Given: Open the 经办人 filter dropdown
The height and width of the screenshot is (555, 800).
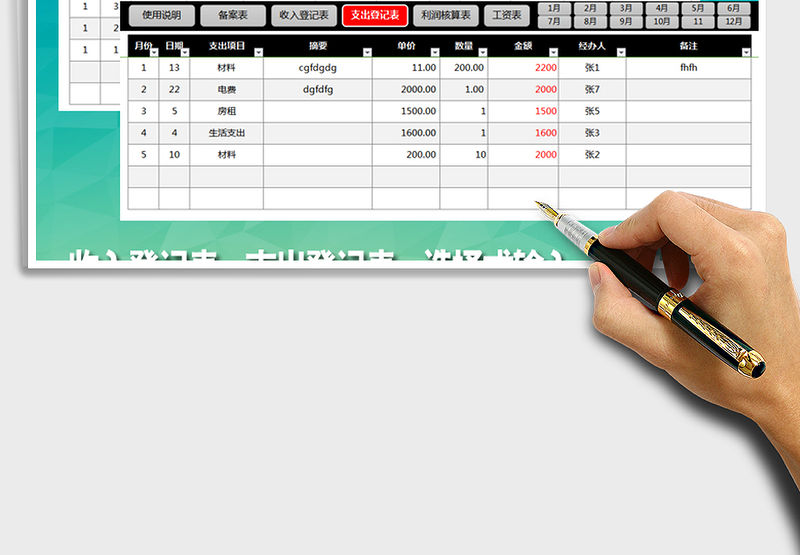Looking at the screenshot, I should (x=621, y=52).
